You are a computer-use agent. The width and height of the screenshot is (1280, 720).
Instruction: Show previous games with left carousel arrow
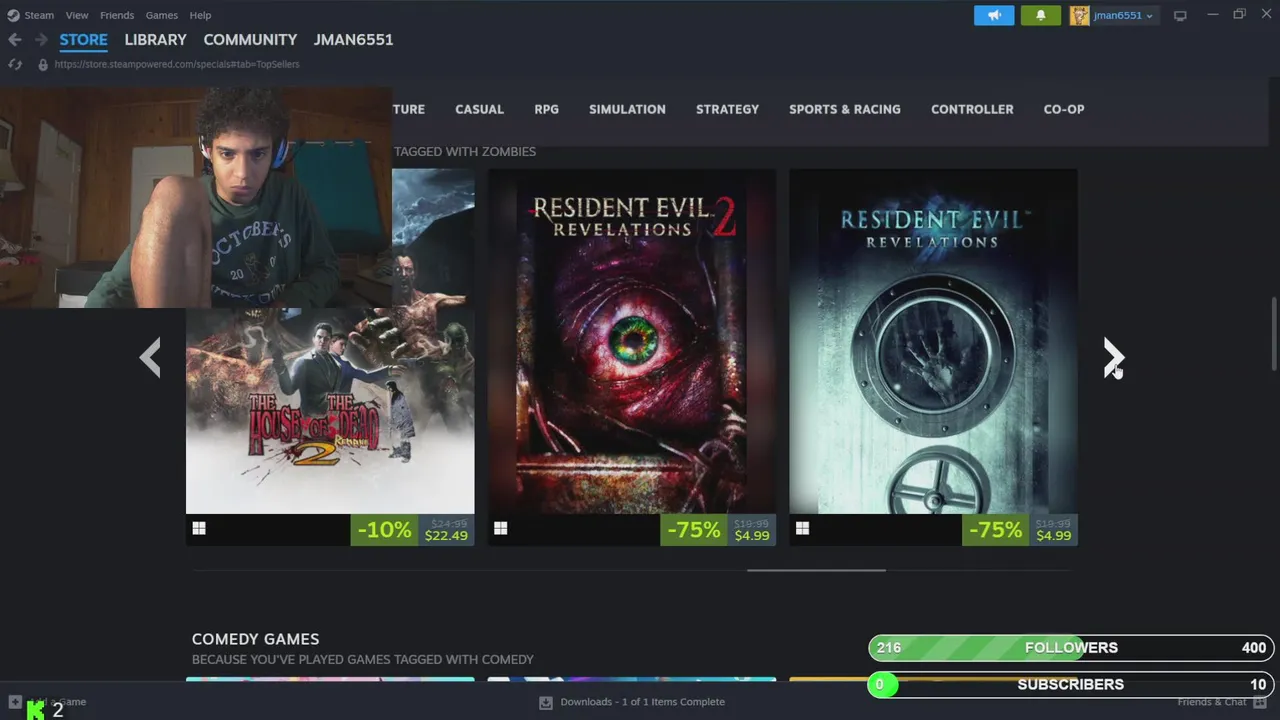coord(150,357)
